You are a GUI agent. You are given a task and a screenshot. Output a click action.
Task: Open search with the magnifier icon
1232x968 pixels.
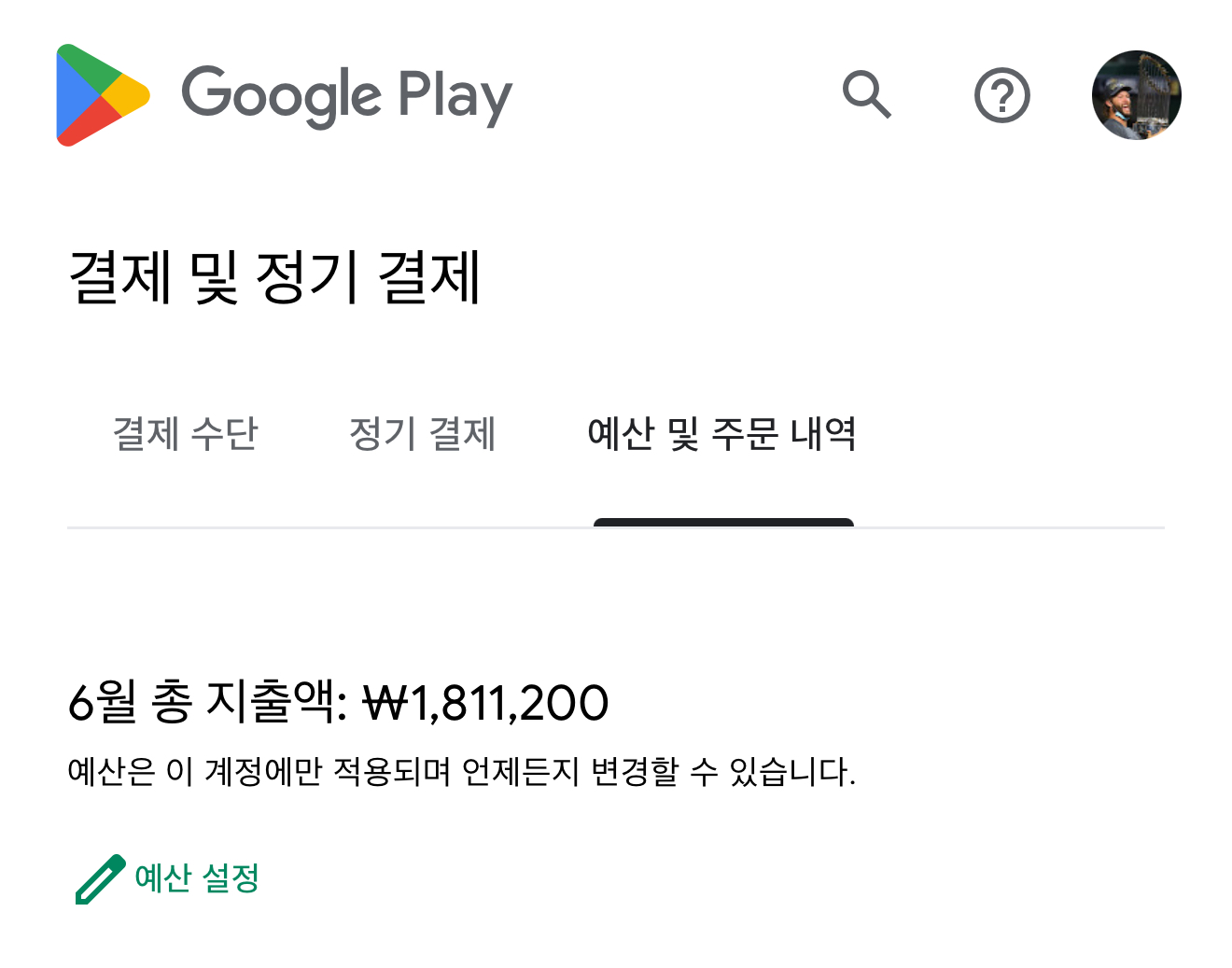pyautogui.click(x=867, y=94)
